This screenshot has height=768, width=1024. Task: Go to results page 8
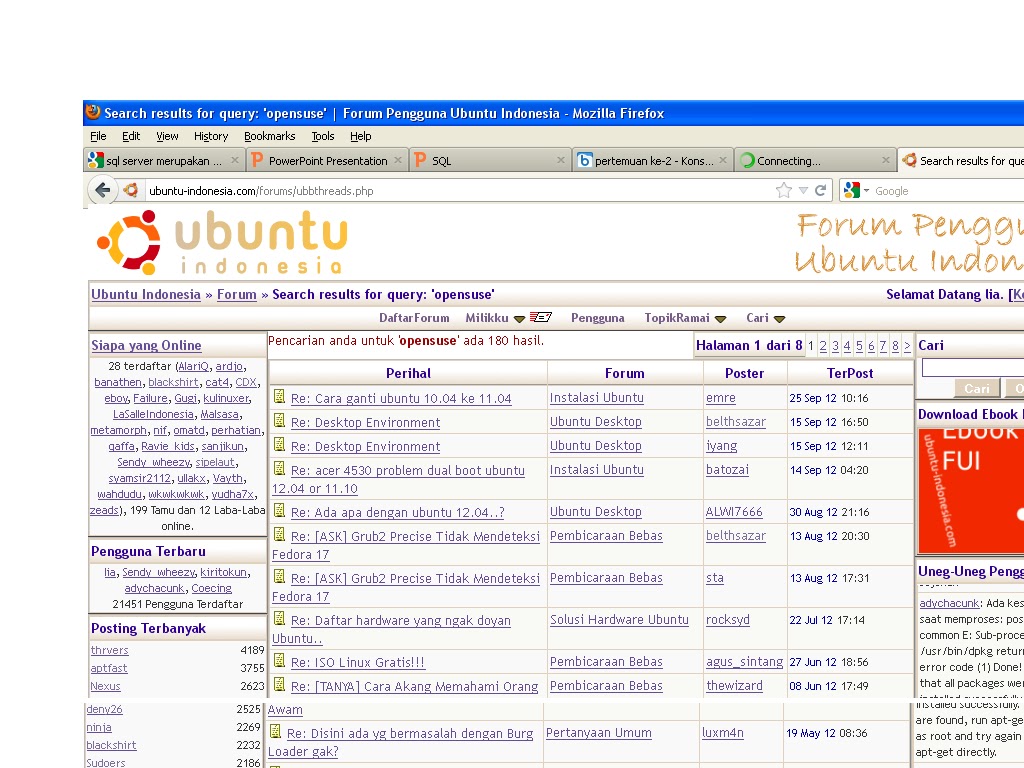click(895, 346)
